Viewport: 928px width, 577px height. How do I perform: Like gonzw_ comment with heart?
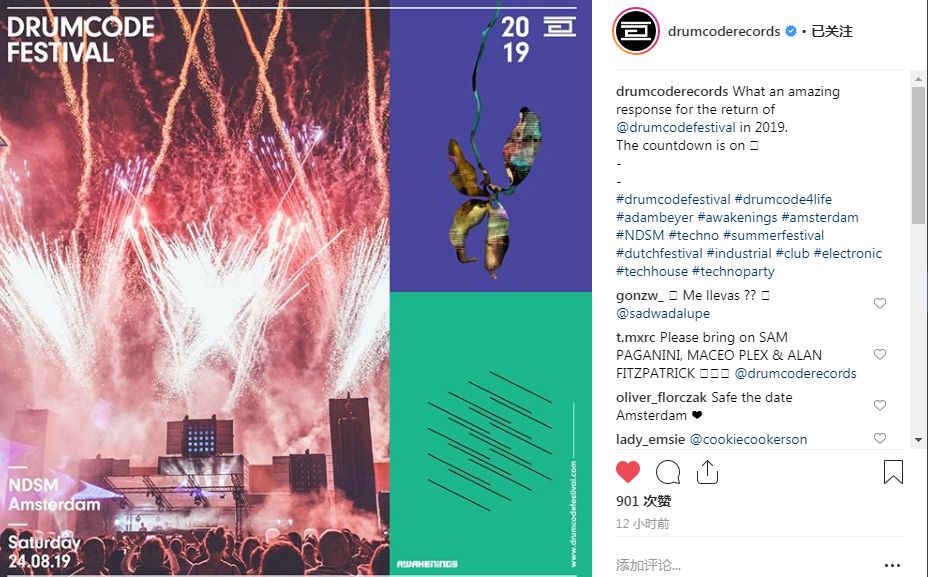tap(880, 303)
